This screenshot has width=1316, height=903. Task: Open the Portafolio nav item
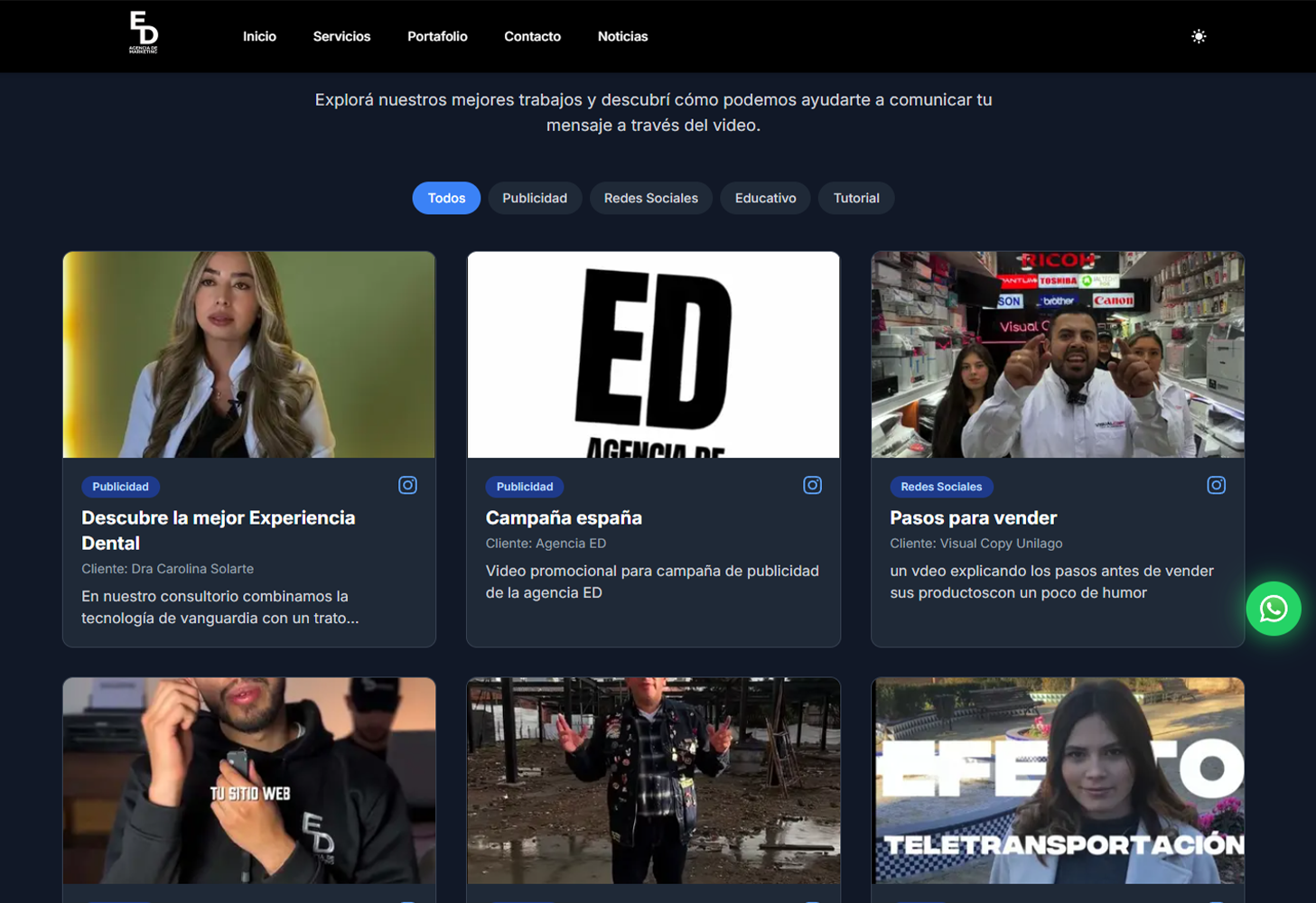tap(437, 37)
